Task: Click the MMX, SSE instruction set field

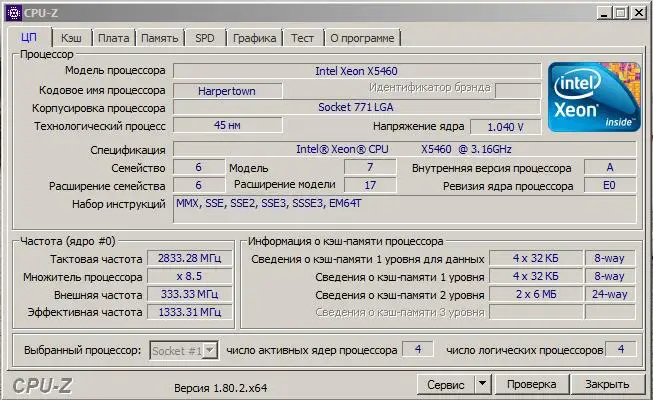Action: [x=404, y=210]
